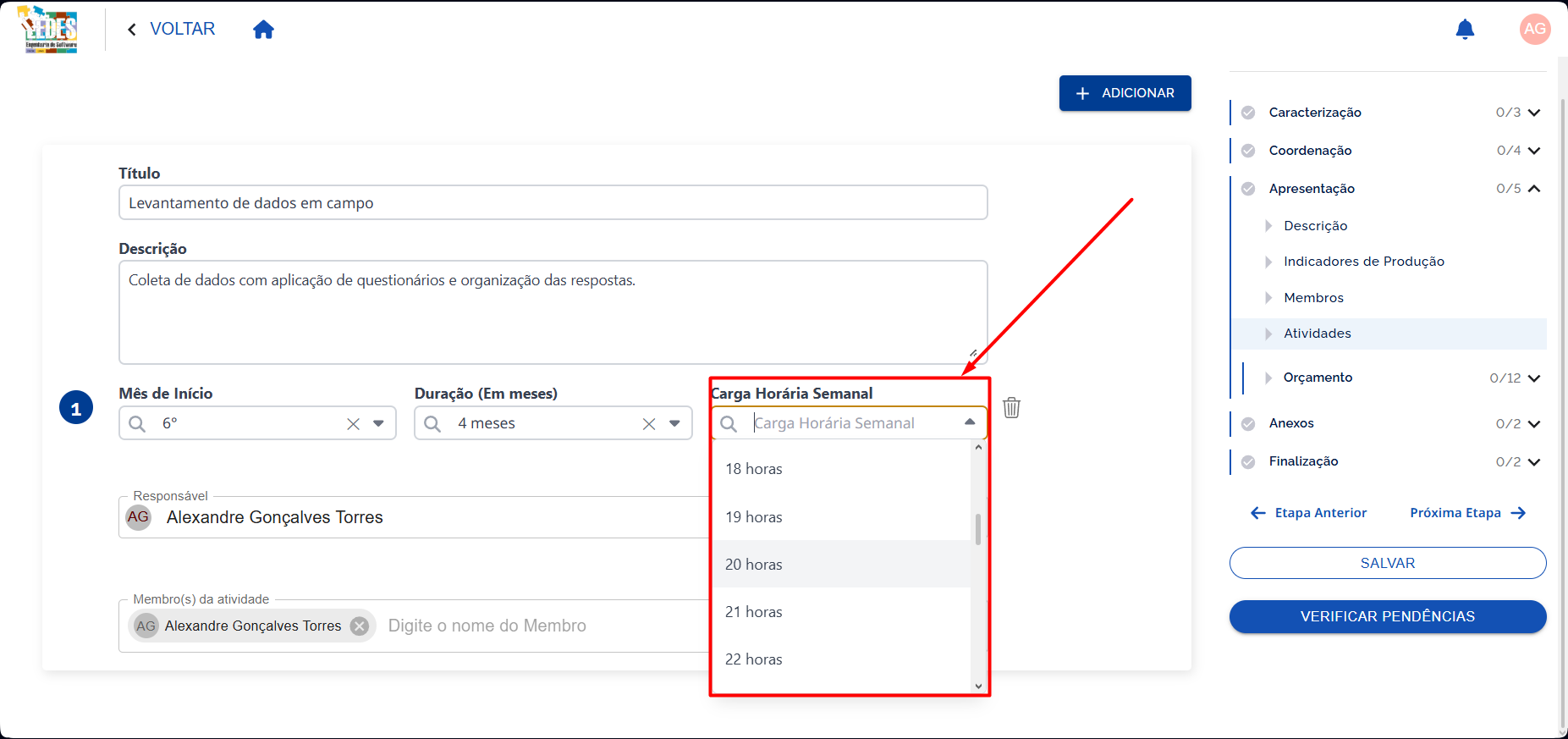The width and height of the screenshot is (1568, 739).
Task: Click the Responsável field
Action: (415, 517)
